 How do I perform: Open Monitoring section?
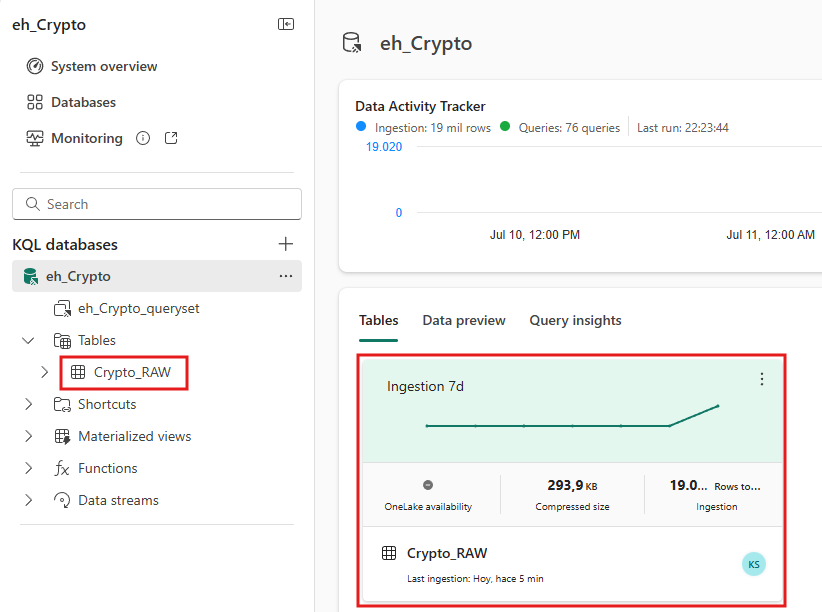(x=87, y=138)
